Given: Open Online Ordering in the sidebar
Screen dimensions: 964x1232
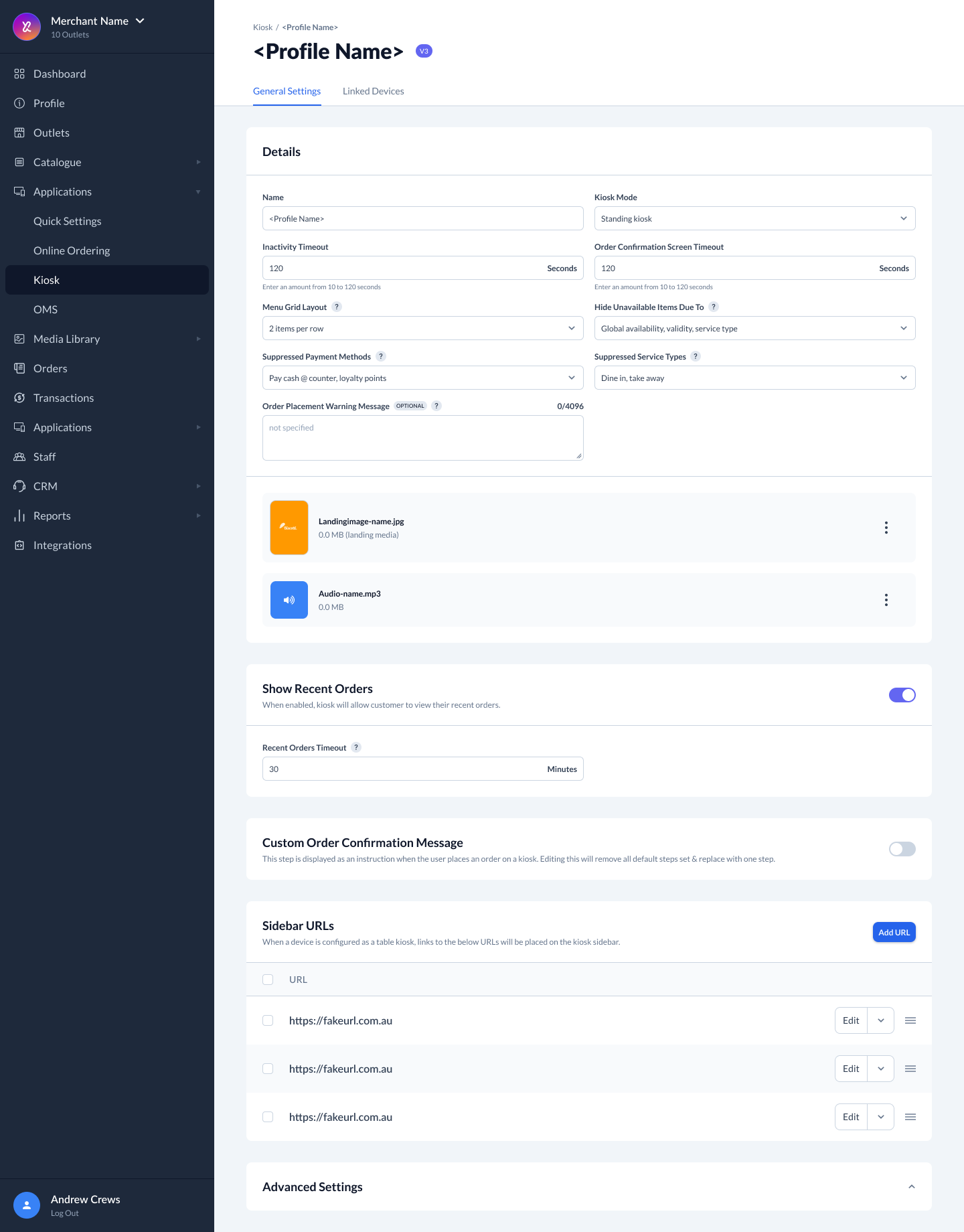Looking at the screenshot, I should (x=72, y=250).
